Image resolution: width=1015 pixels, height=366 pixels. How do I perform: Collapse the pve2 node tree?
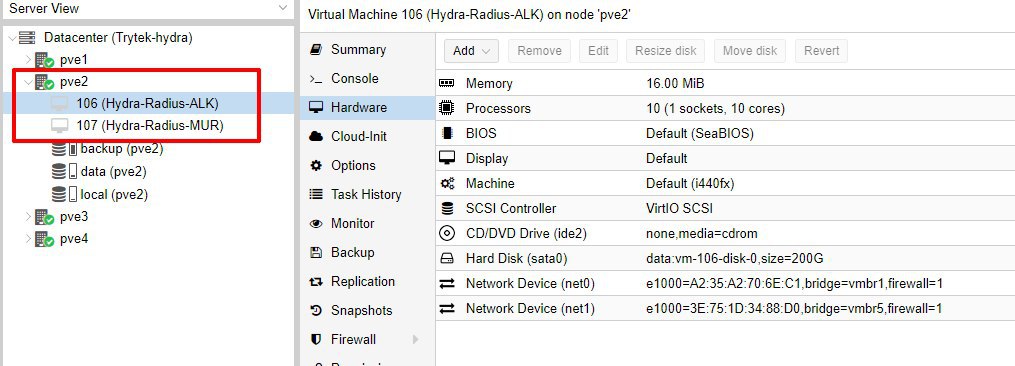pos(28,82)
